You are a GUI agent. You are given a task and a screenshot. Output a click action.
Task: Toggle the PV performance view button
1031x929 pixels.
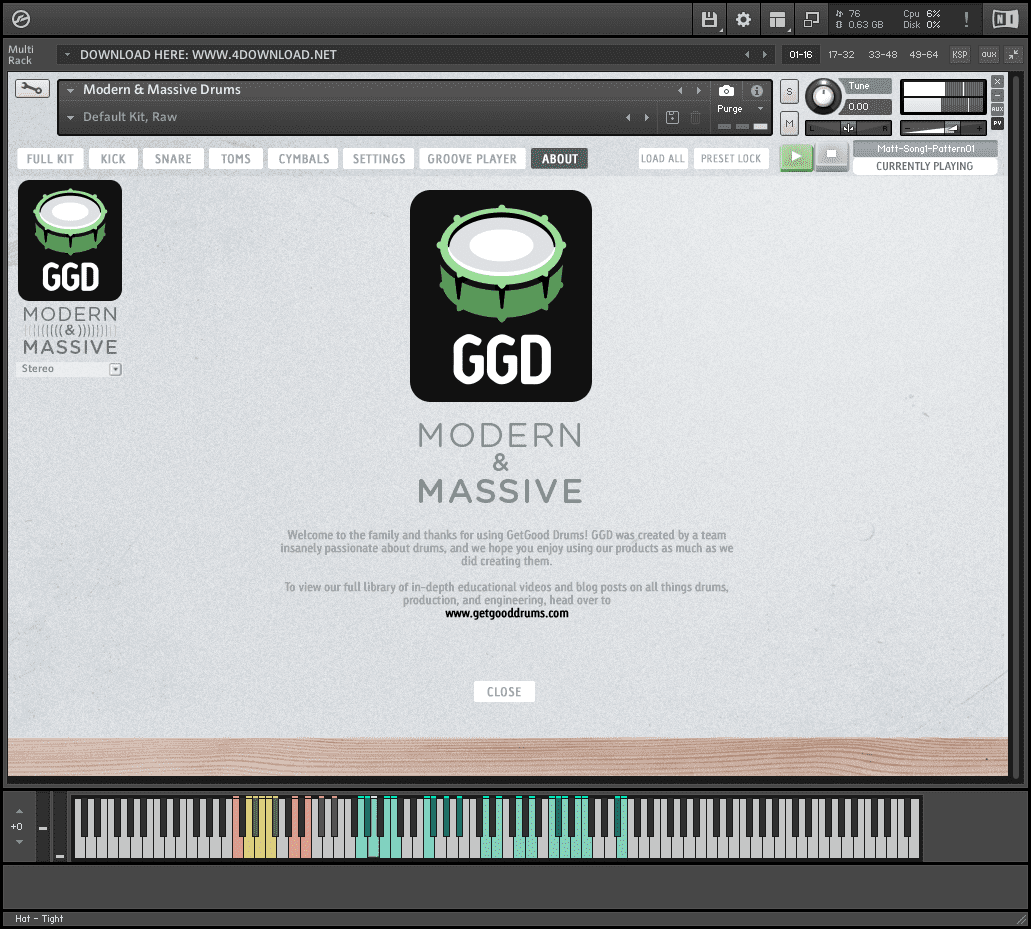(997, 123)
